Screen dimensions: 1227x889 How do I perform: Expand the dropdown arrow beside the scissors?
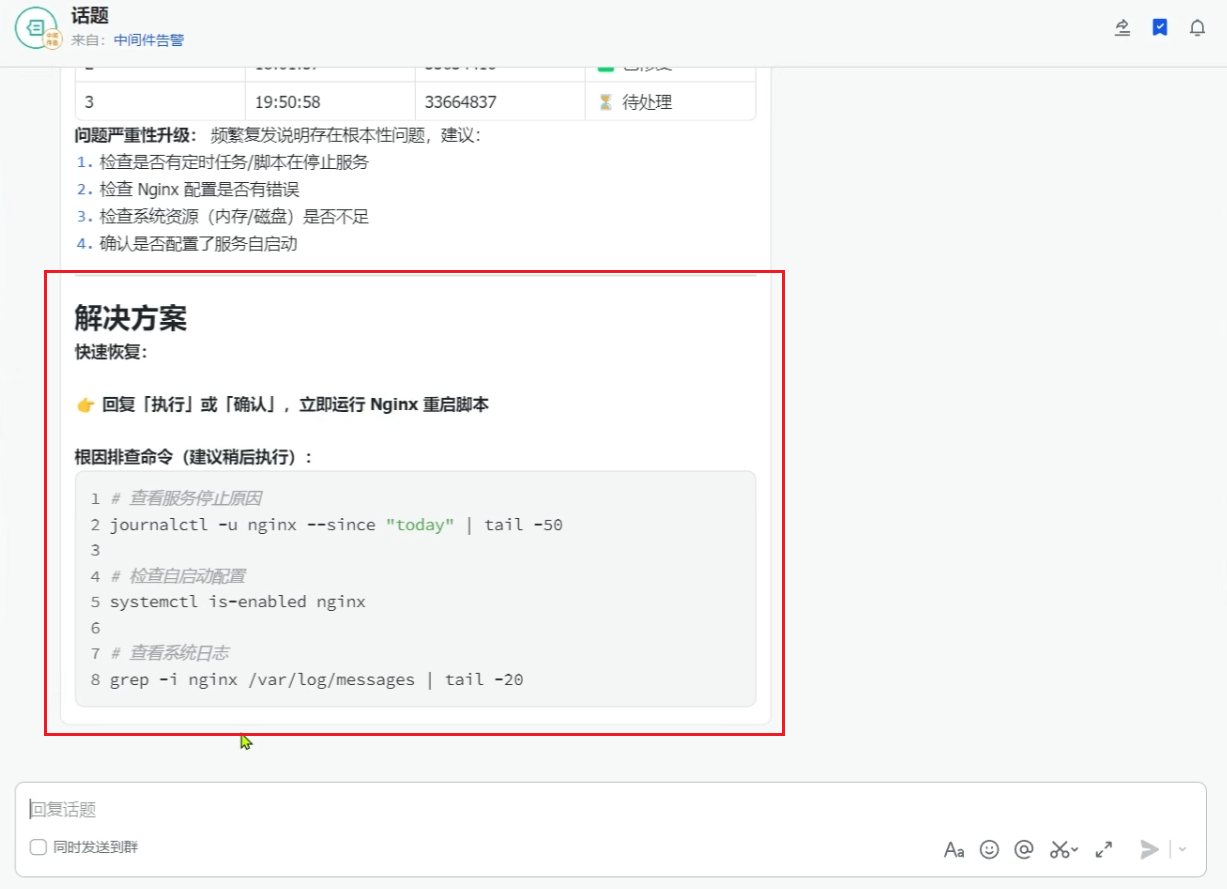pos(1075,850)
